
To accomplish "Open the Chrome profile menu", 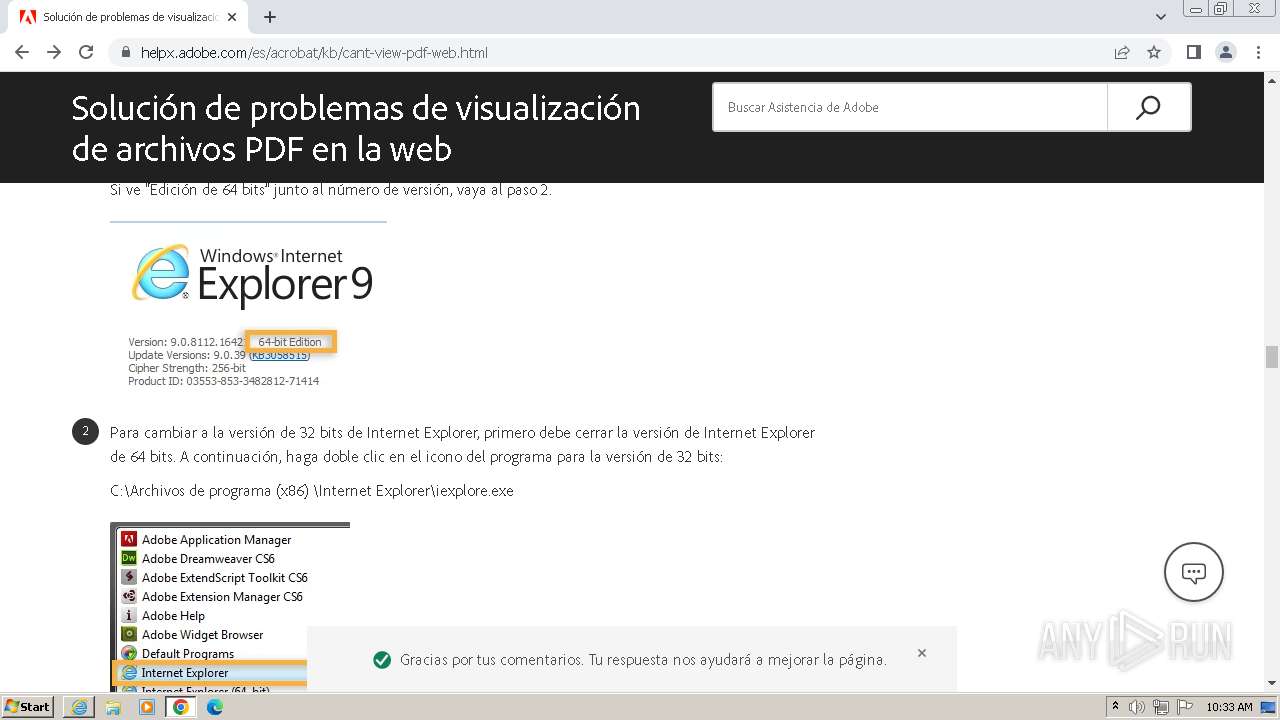I will (1226, 52).
